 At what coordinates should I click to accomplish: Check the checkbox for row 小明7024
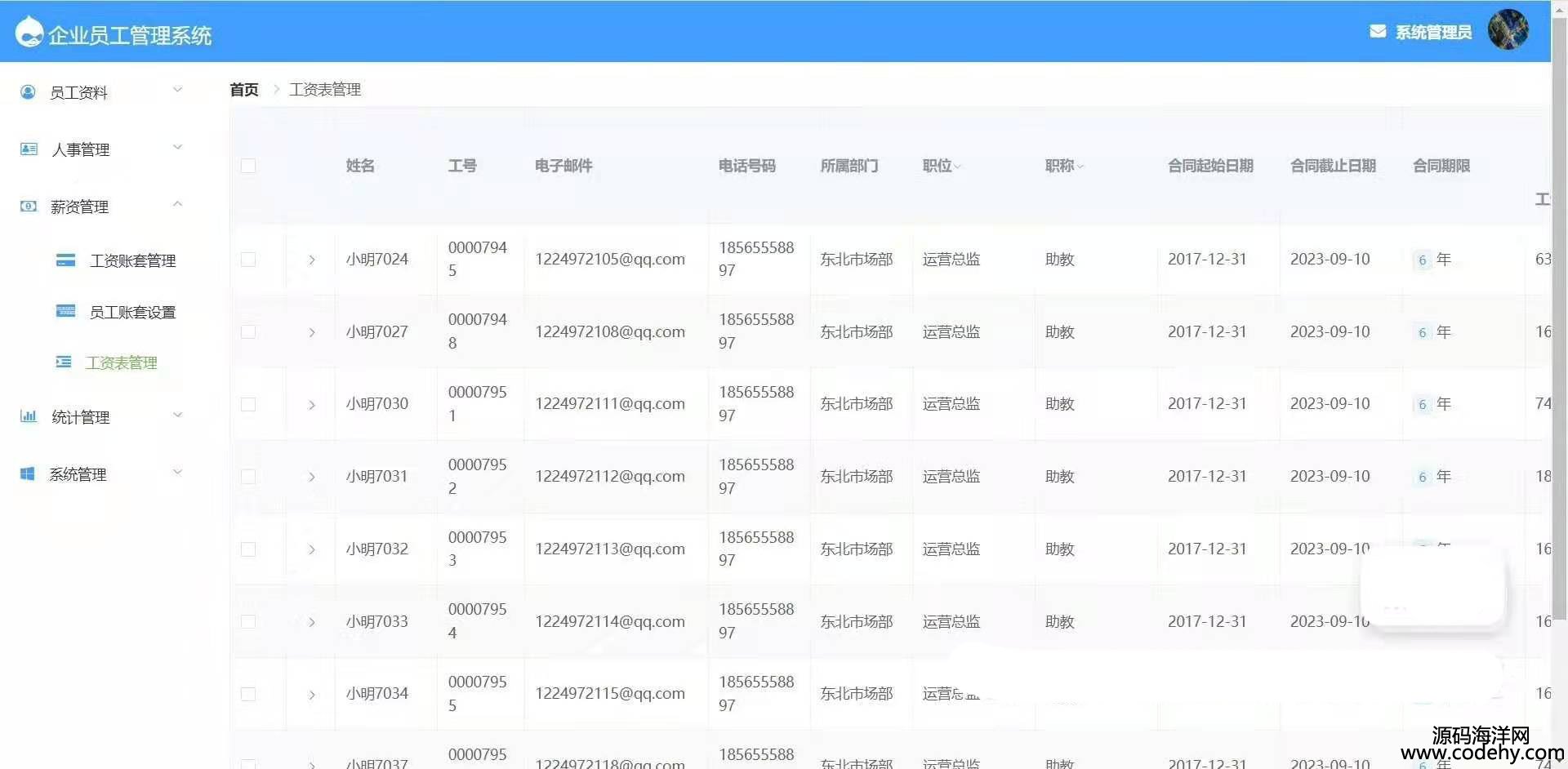coord(248,260)
